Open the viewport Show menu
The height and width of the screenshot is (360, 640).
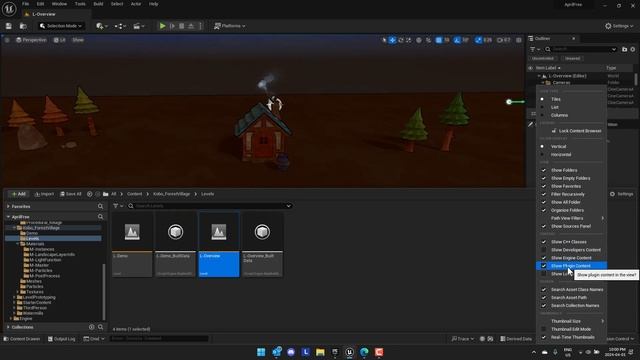pos(78,40)
